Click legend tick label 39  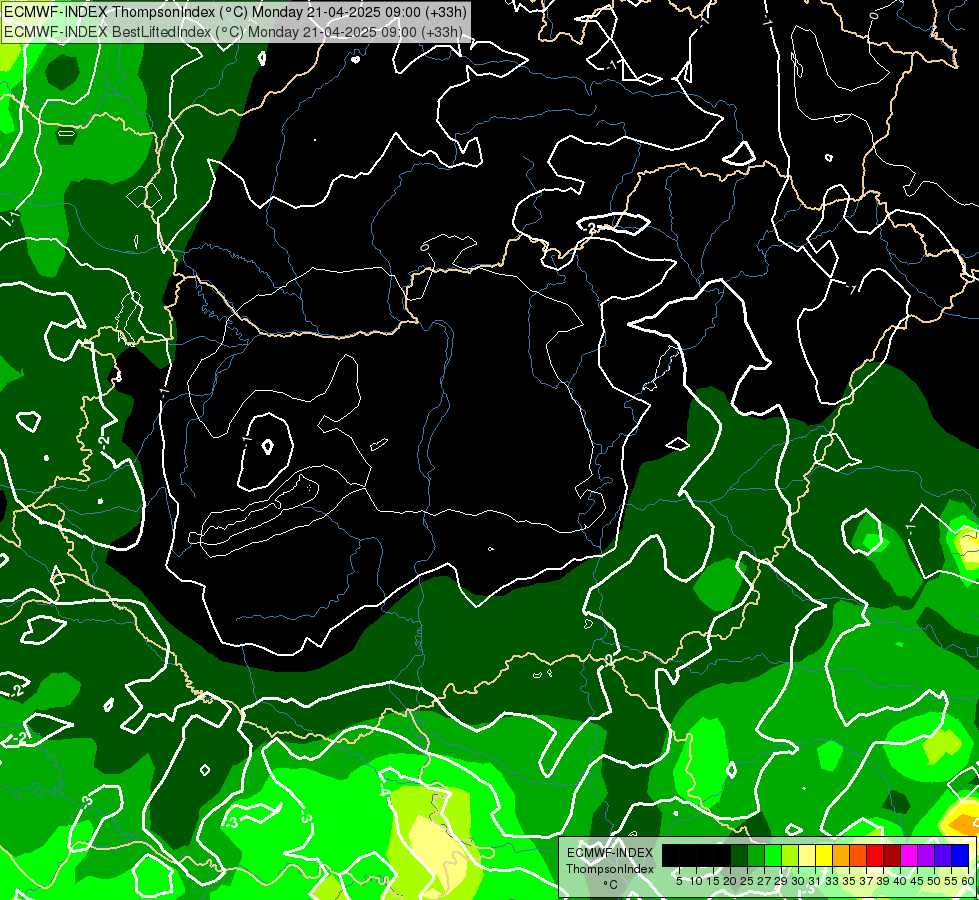coord(883,881)
